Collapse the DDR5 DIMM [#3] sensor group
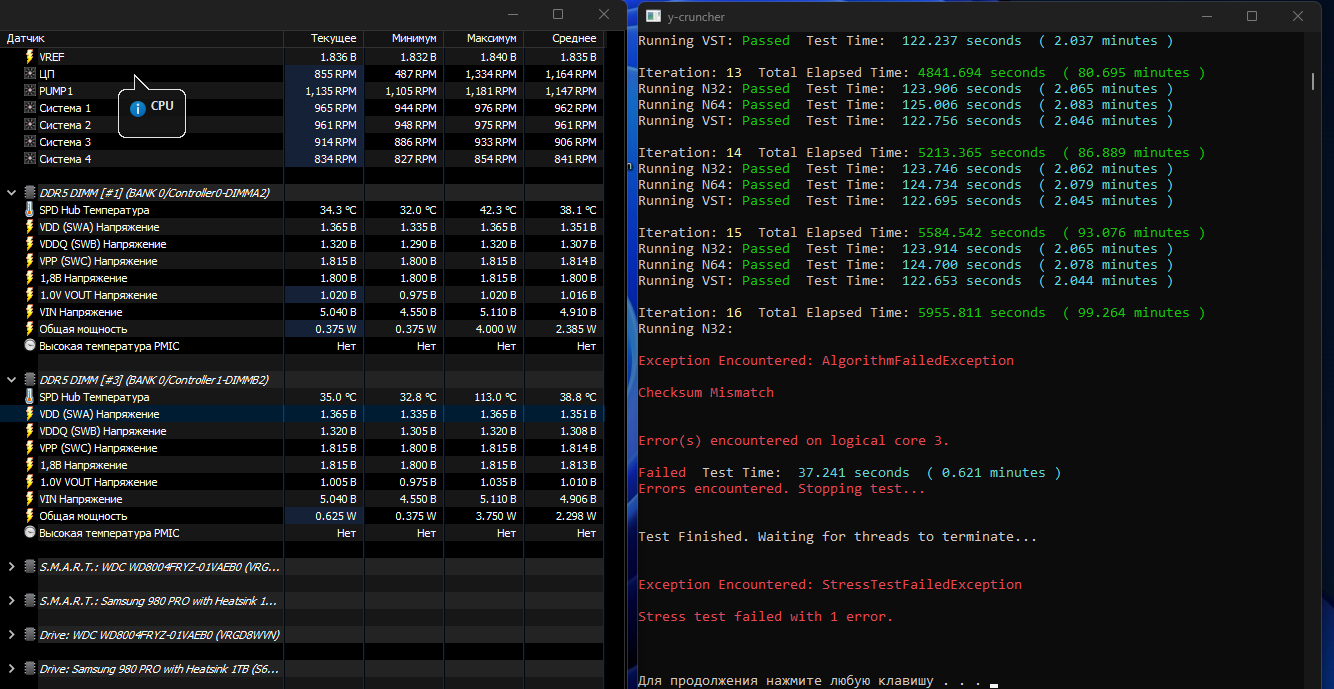This screenshot has height=689, width=1334. (11, 380)
